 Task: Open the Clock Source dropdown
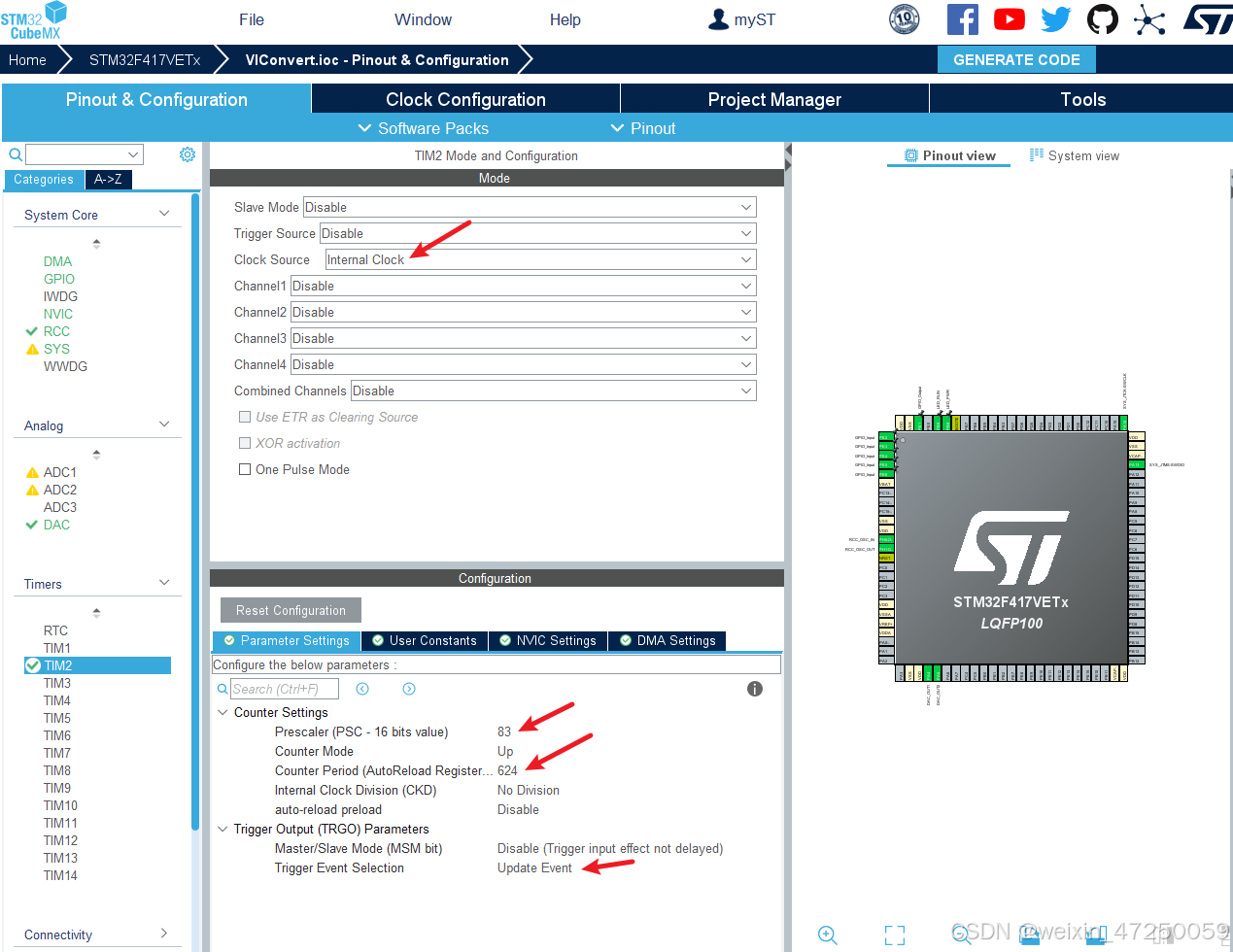[540, 259]
